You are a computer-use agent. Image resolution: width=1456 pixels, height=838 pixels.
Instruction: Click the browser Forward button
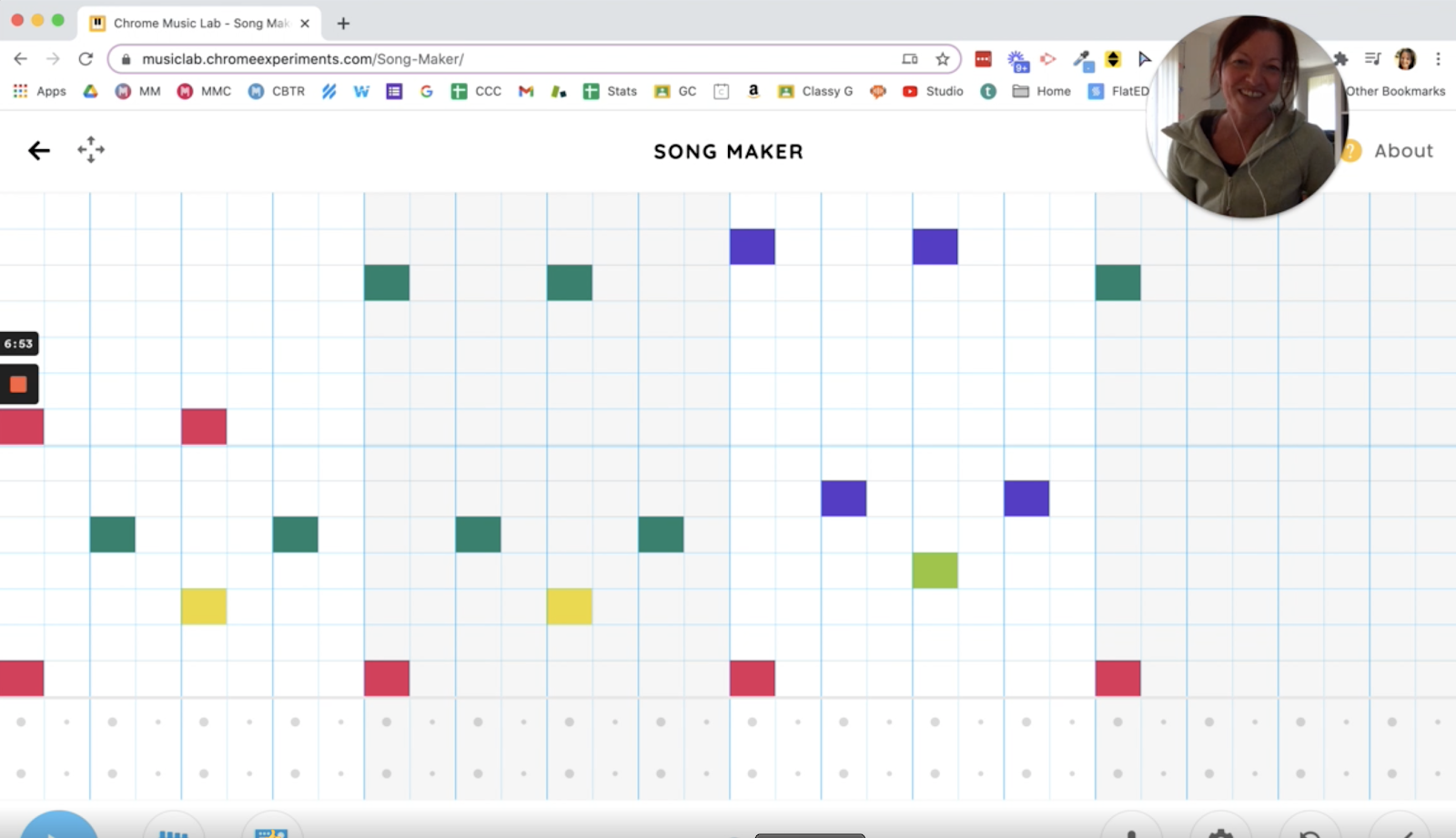tap(53, 59)
